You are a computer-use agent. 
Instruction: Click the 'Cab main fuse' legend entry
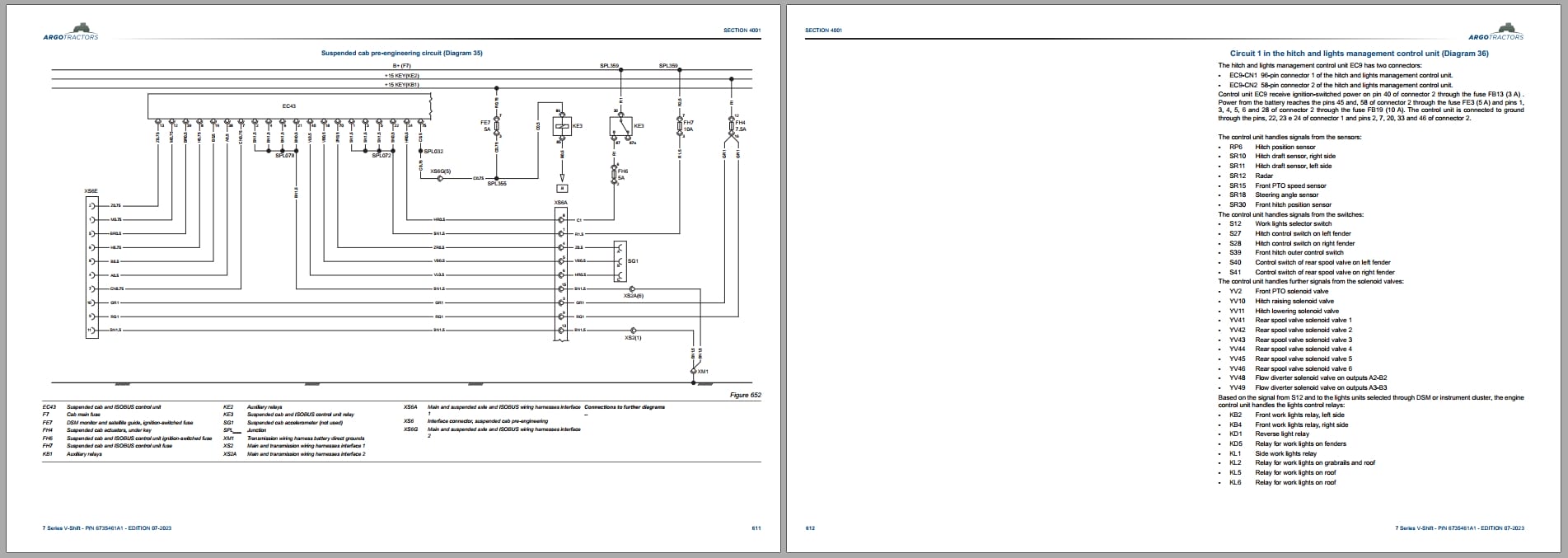pos(83,415)
